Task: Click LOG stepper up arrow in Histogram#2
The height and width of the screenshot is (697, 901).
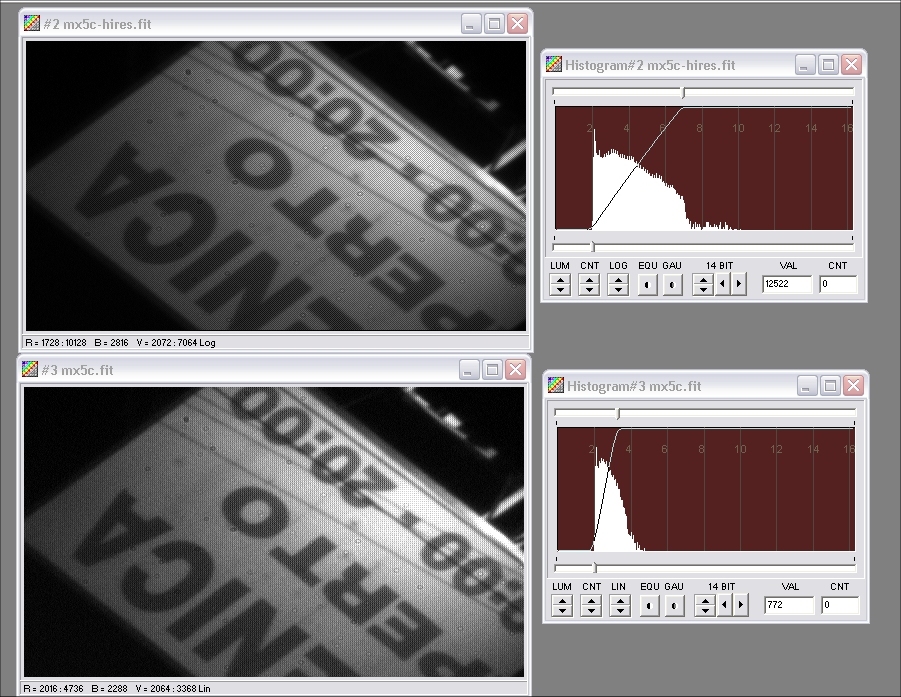Action: coord(618,280)
